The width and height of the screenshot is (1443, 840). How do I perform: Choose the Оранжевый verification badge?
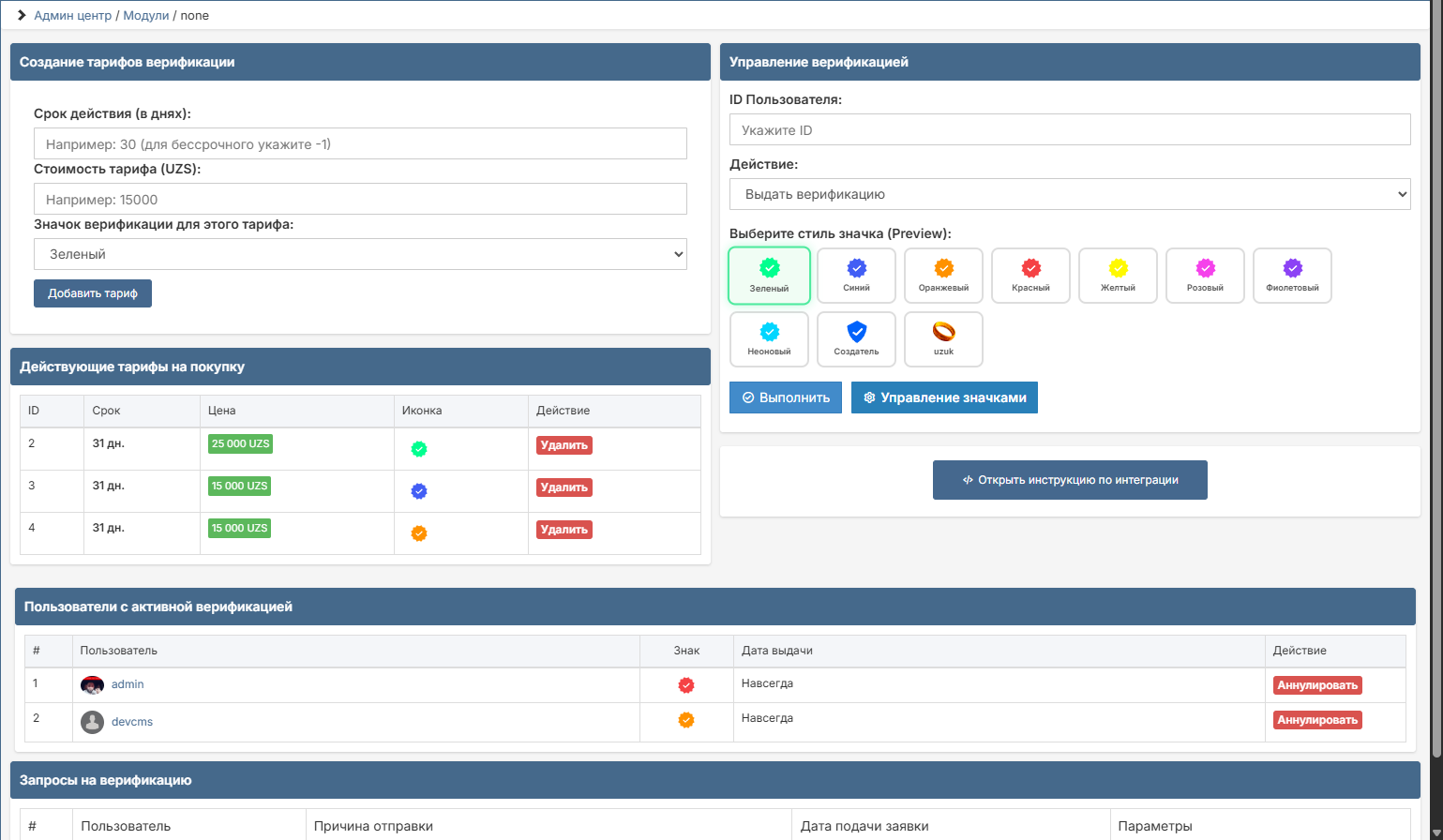coord(943,276)
